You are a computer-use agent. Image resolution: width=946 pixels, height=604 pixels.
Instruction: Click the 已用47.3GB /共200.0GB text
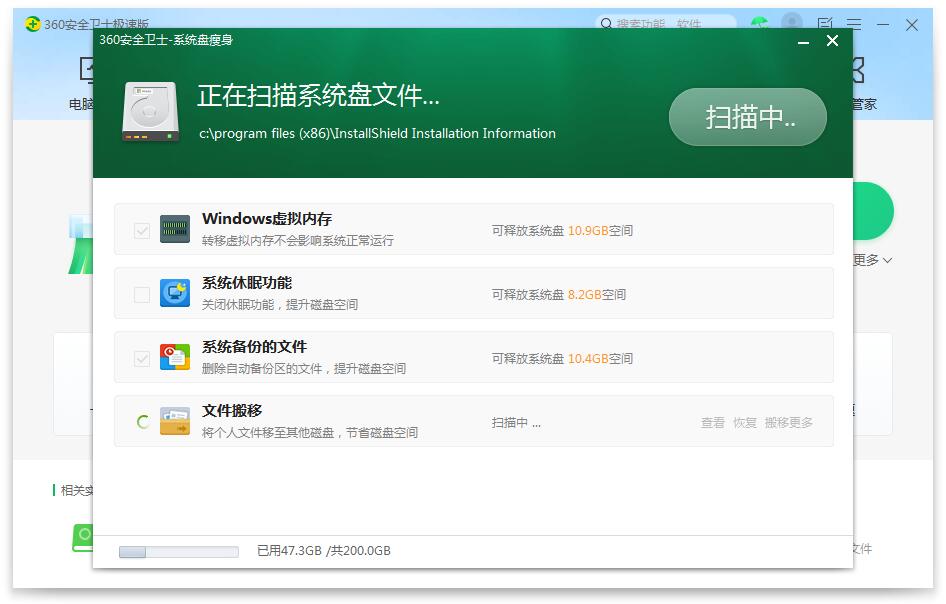324,550
